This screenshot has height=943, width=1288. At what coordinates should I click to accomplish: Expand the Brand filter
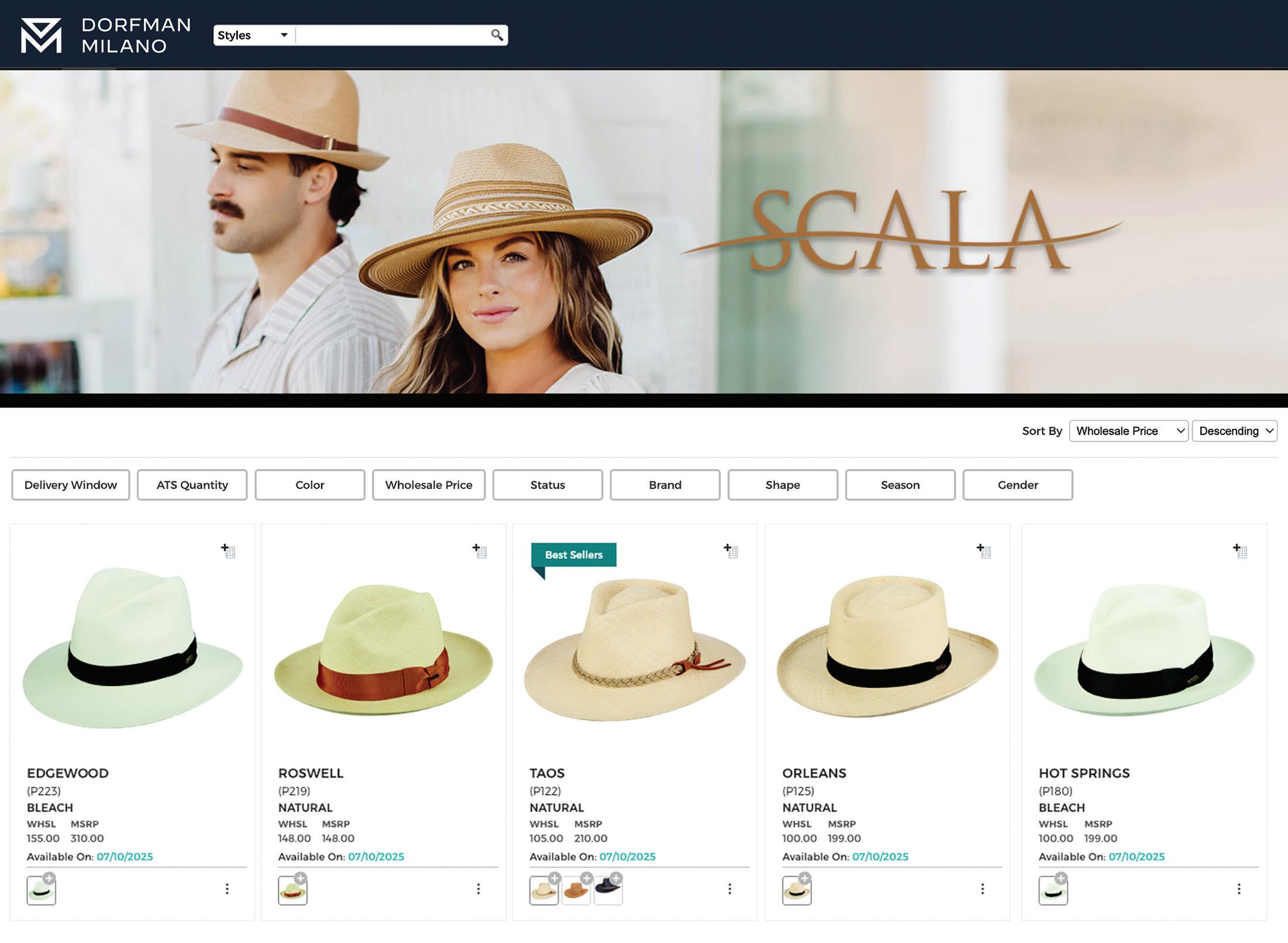point(665,485)
